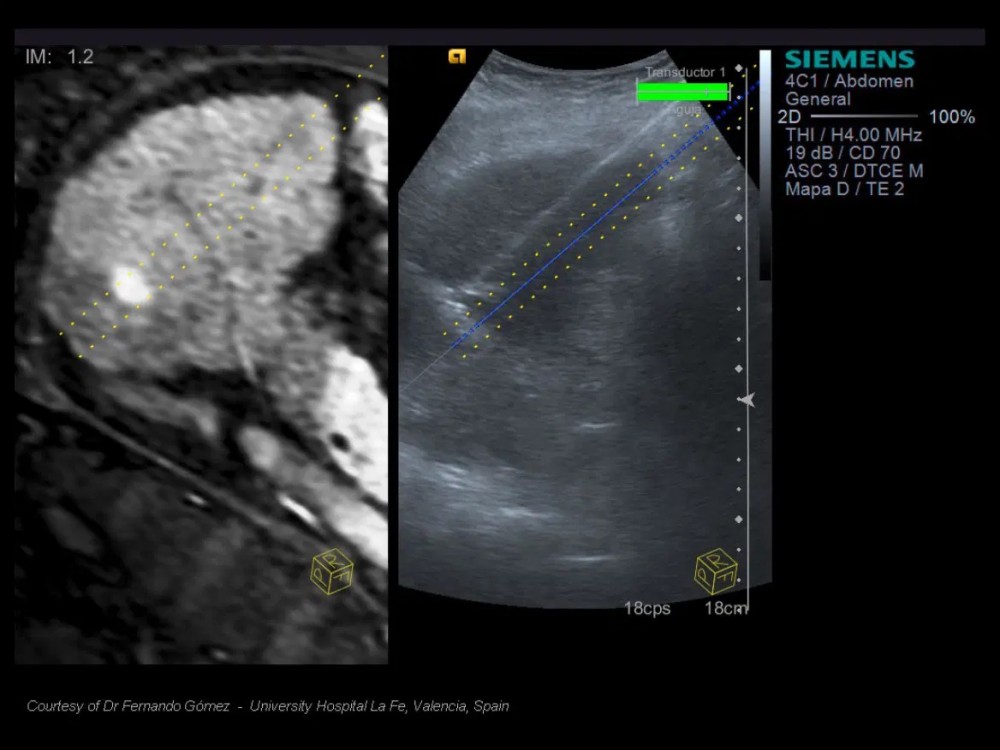Click the 100% power readout
1000x750 pixels.
point(951,117)
